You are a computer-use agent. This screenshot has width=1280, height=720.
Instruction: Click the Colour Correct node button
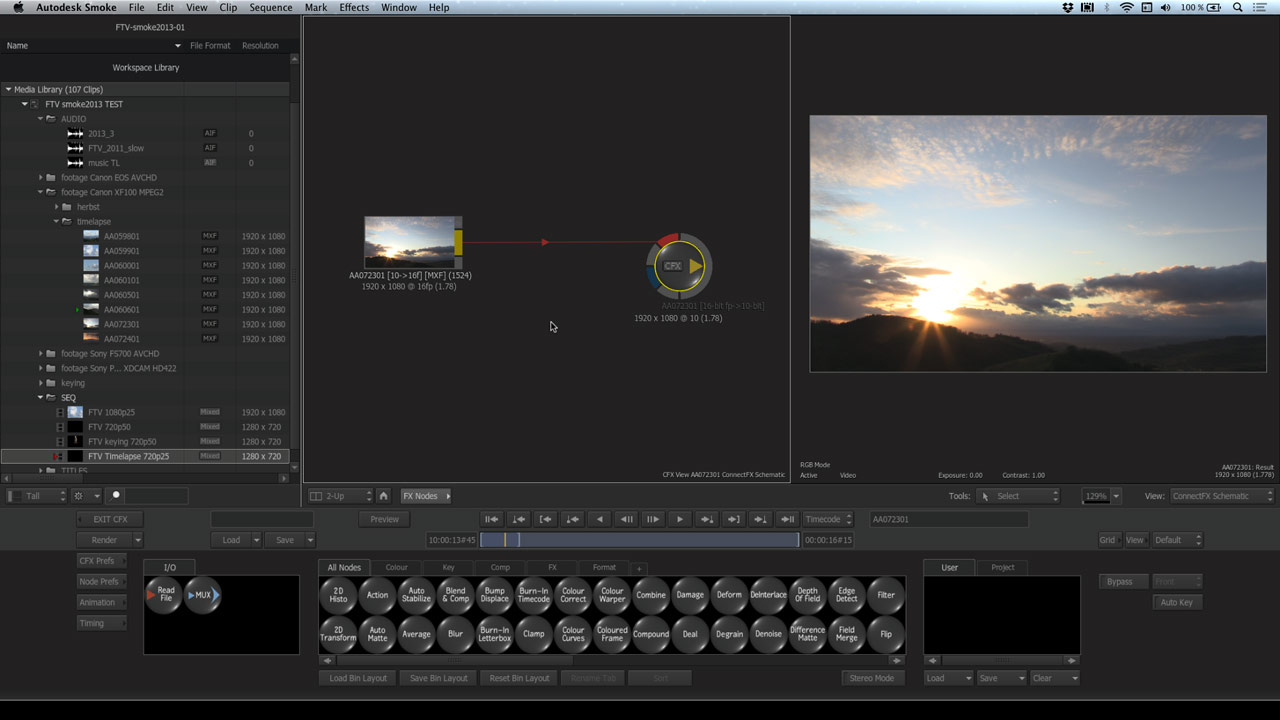(573, 595)
